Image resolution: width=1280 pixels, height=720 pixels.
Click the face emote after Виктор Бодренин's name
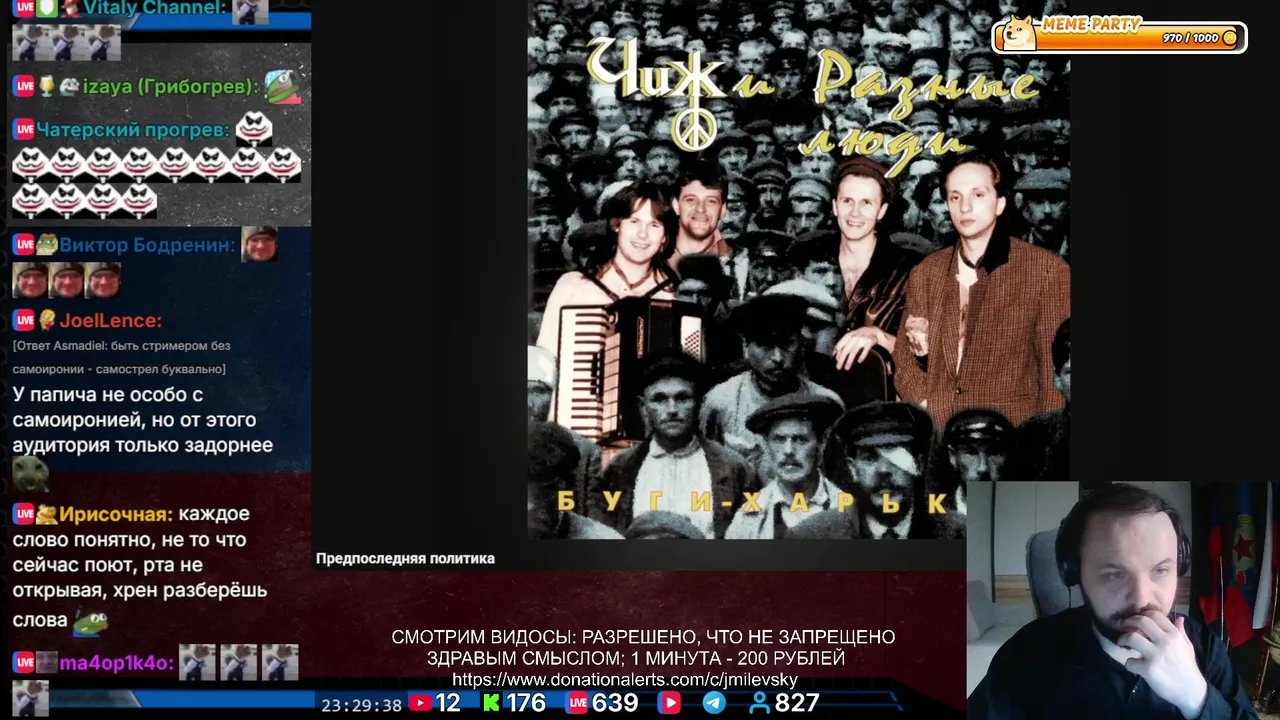(260, 243)
